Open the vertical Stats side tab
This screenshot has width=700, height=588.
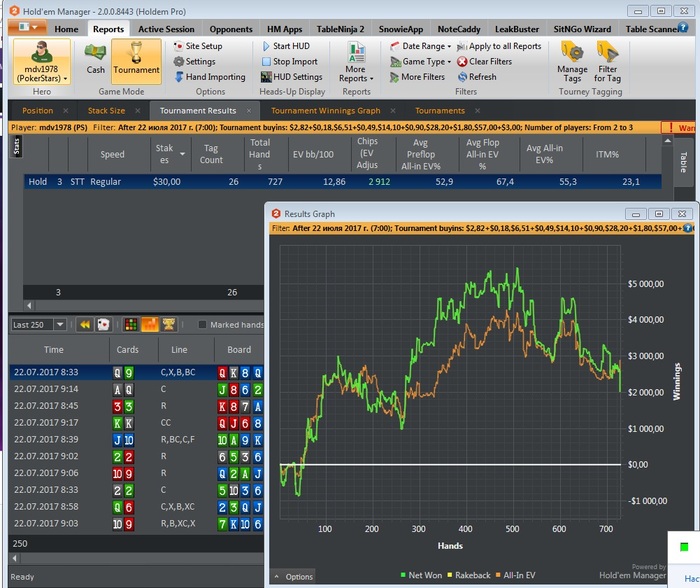(x=16, y=146)
